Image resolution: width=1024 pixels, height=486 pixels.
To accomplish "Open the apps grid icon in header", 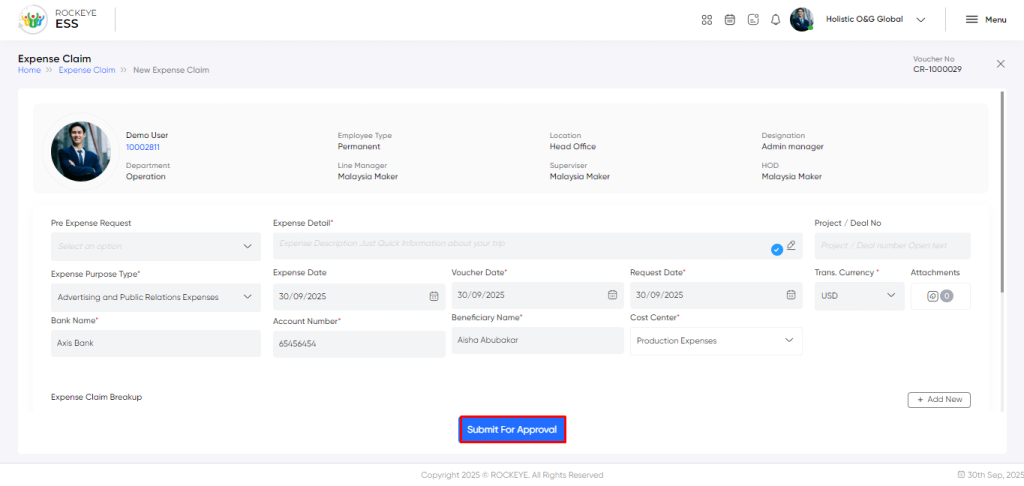I will (x=707, y=19).
